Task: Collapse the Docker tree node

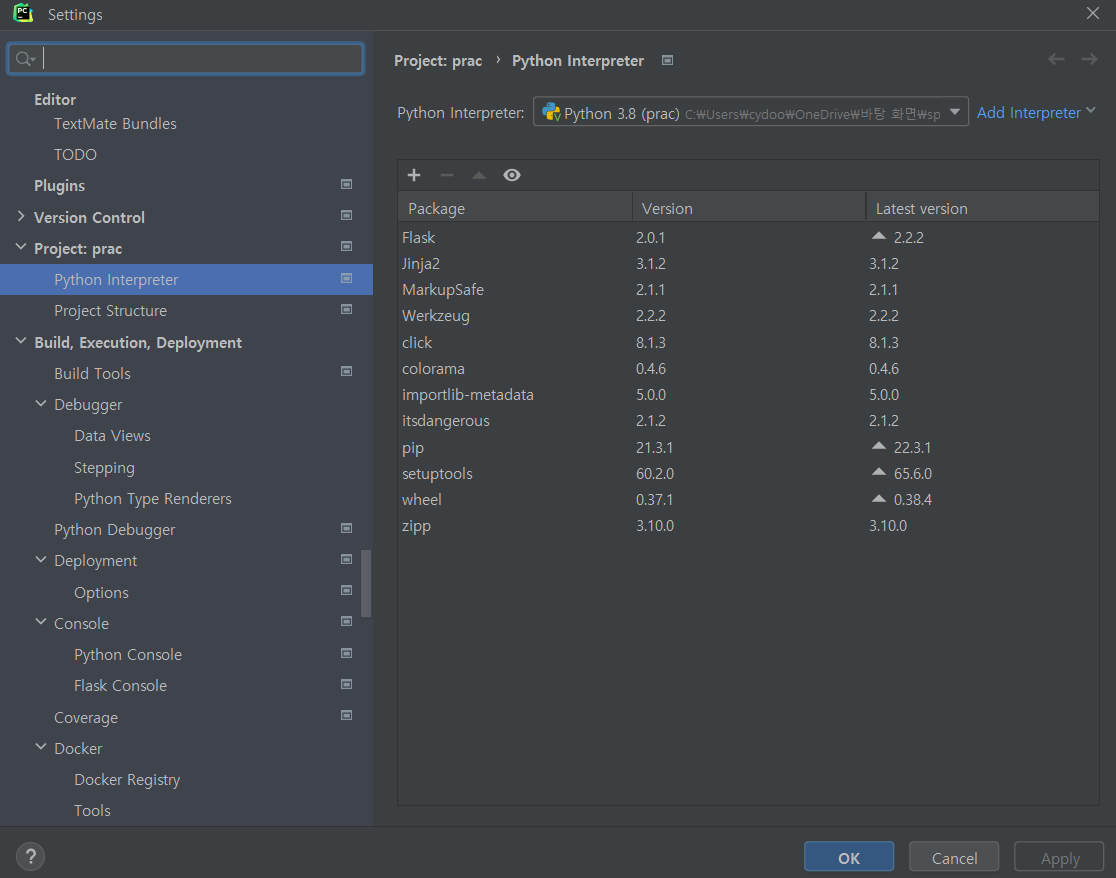Action: [41, 747]
